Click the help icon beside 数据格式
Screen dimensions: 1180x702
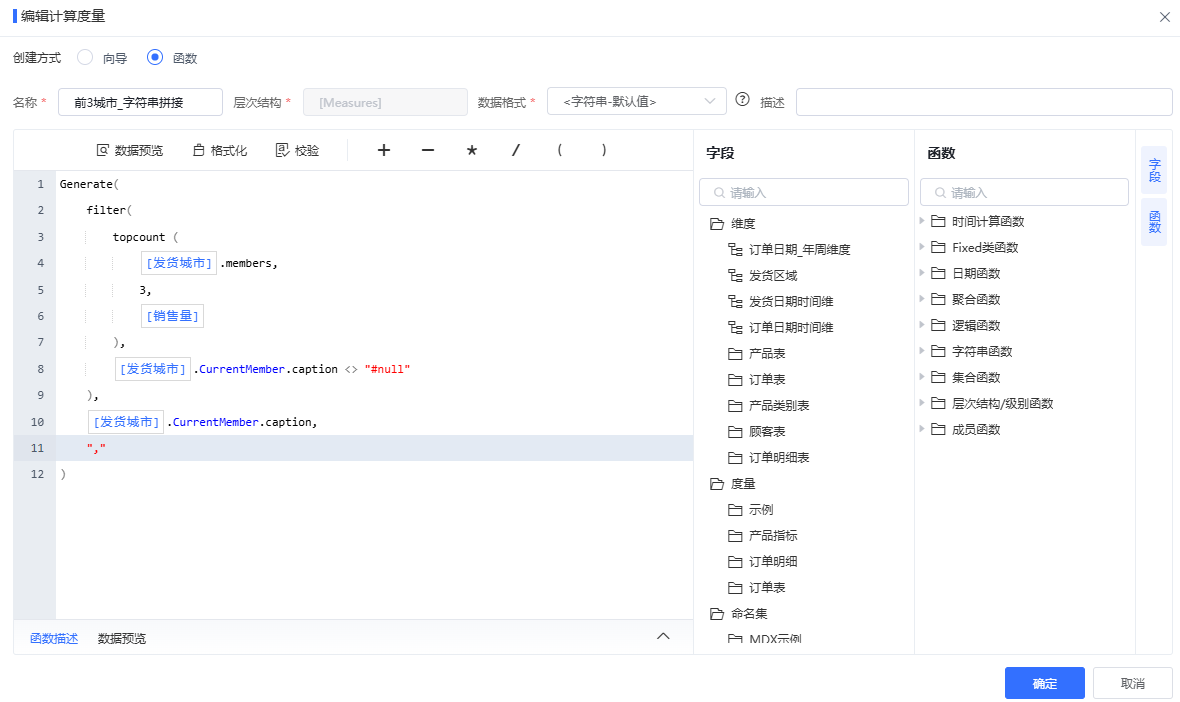(743, 99)
